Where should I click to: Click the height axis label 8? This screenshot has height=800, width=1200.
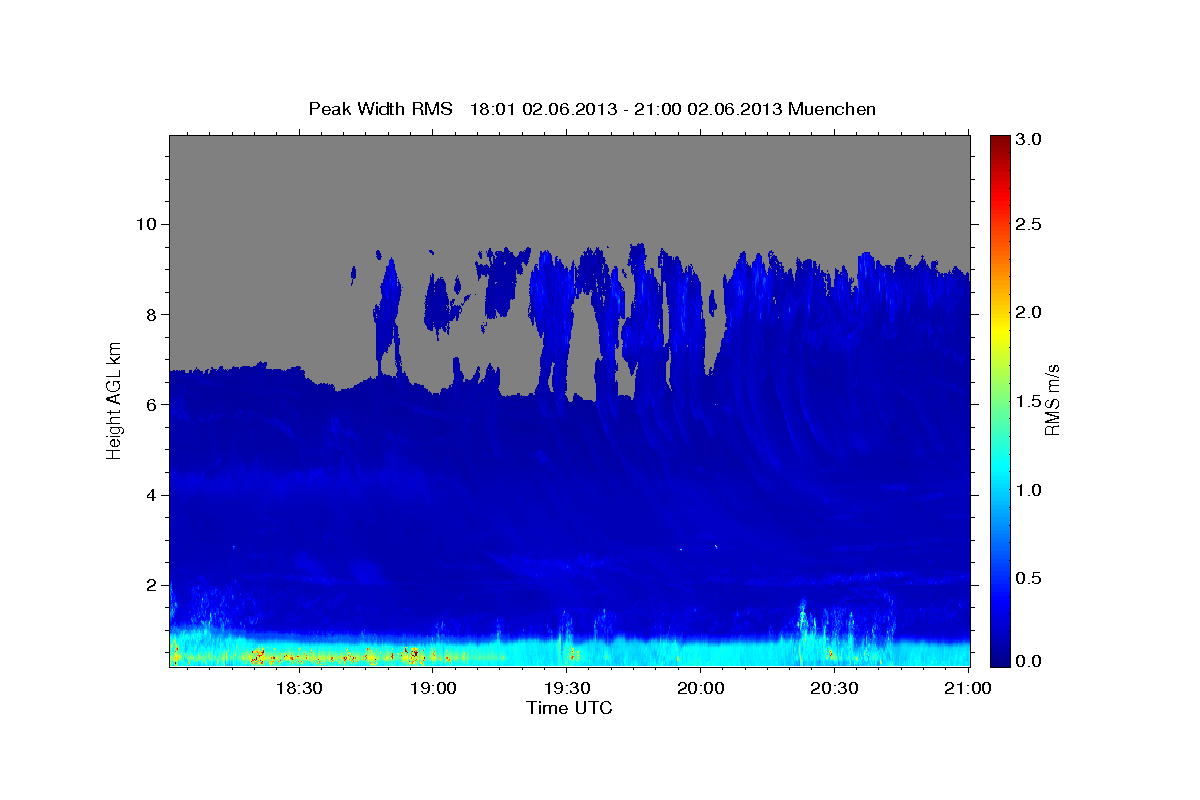pos(151,314)
